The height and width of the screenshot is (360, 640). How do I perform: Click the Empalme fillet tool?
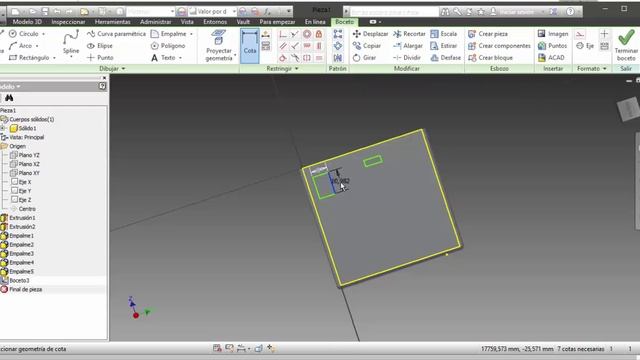click(x=169, y=34)
